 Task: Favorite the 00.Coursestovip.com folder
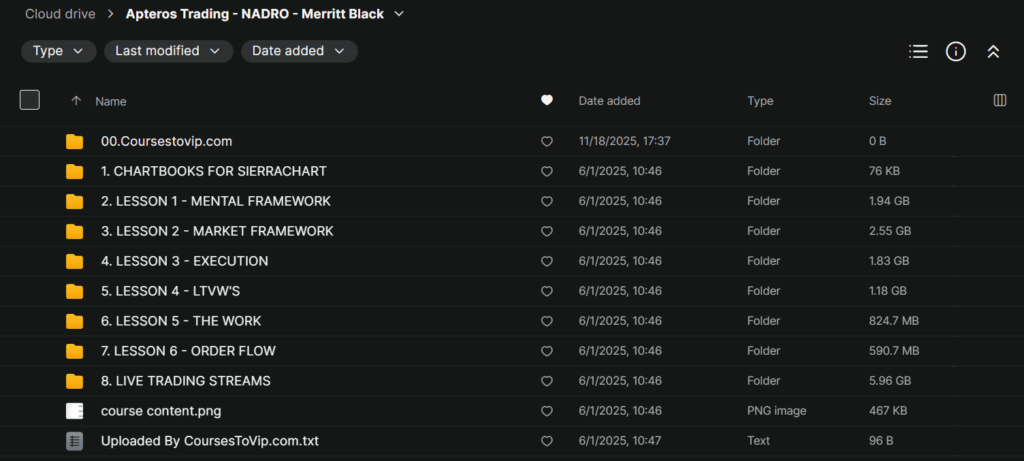coord(546,142)
